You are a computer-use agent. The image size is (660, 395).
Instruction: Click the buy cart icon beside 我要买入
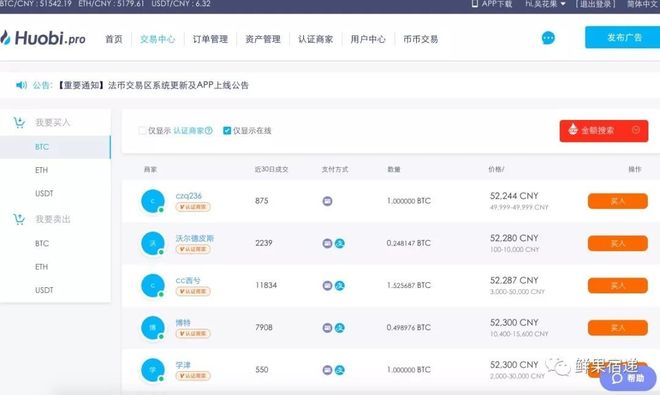coord(19,123)
